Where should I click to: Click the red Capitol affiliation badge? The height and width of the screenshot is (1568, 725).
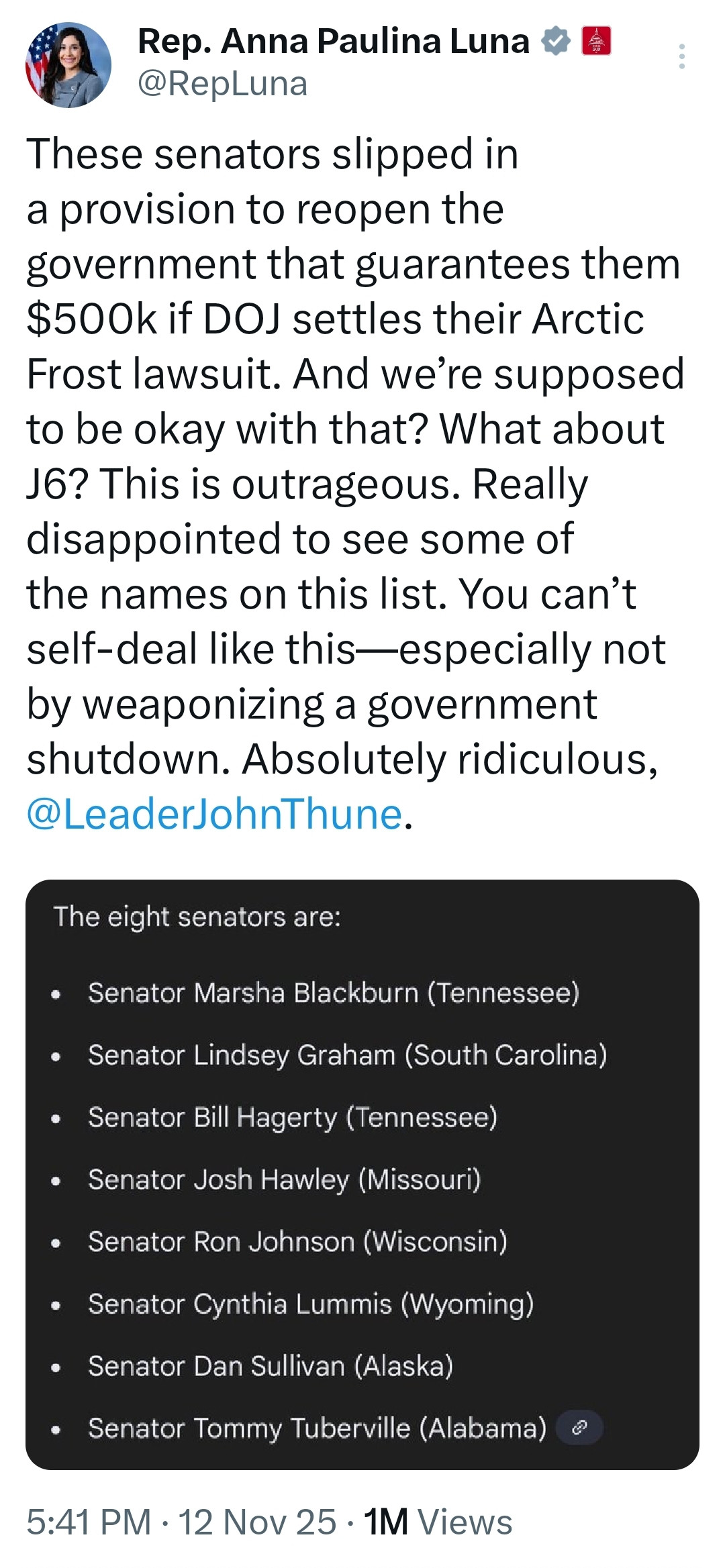pos(596,41)
